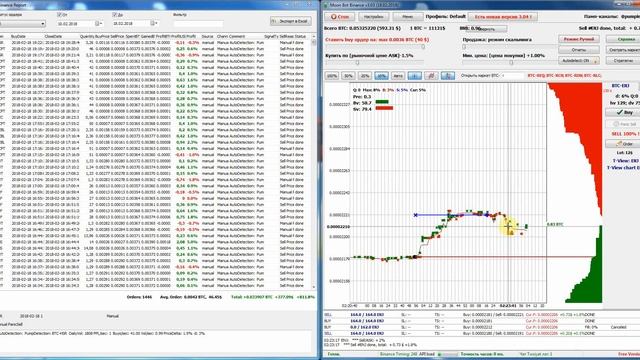Toggle the От date checkbox in Report
This screenshot has width=640, height=360.
point(60,15)
